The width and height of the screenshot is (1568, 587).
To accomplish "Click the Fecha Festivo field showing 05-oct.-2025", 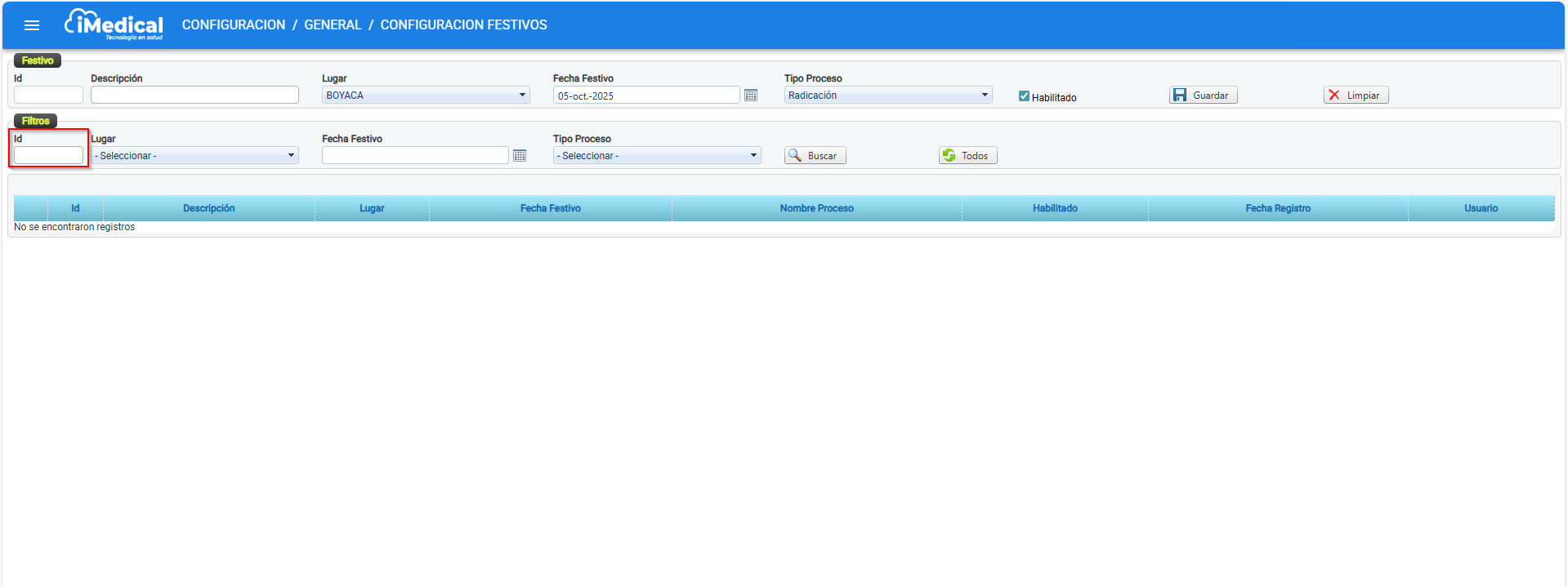I will (x=646, y=96).
